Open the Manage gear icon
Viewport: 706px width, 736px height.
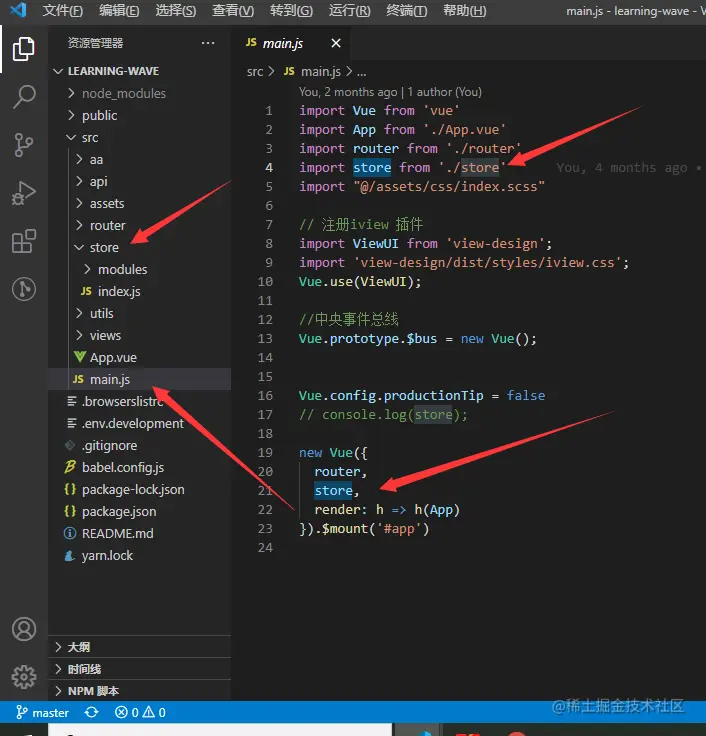(23, 677)
